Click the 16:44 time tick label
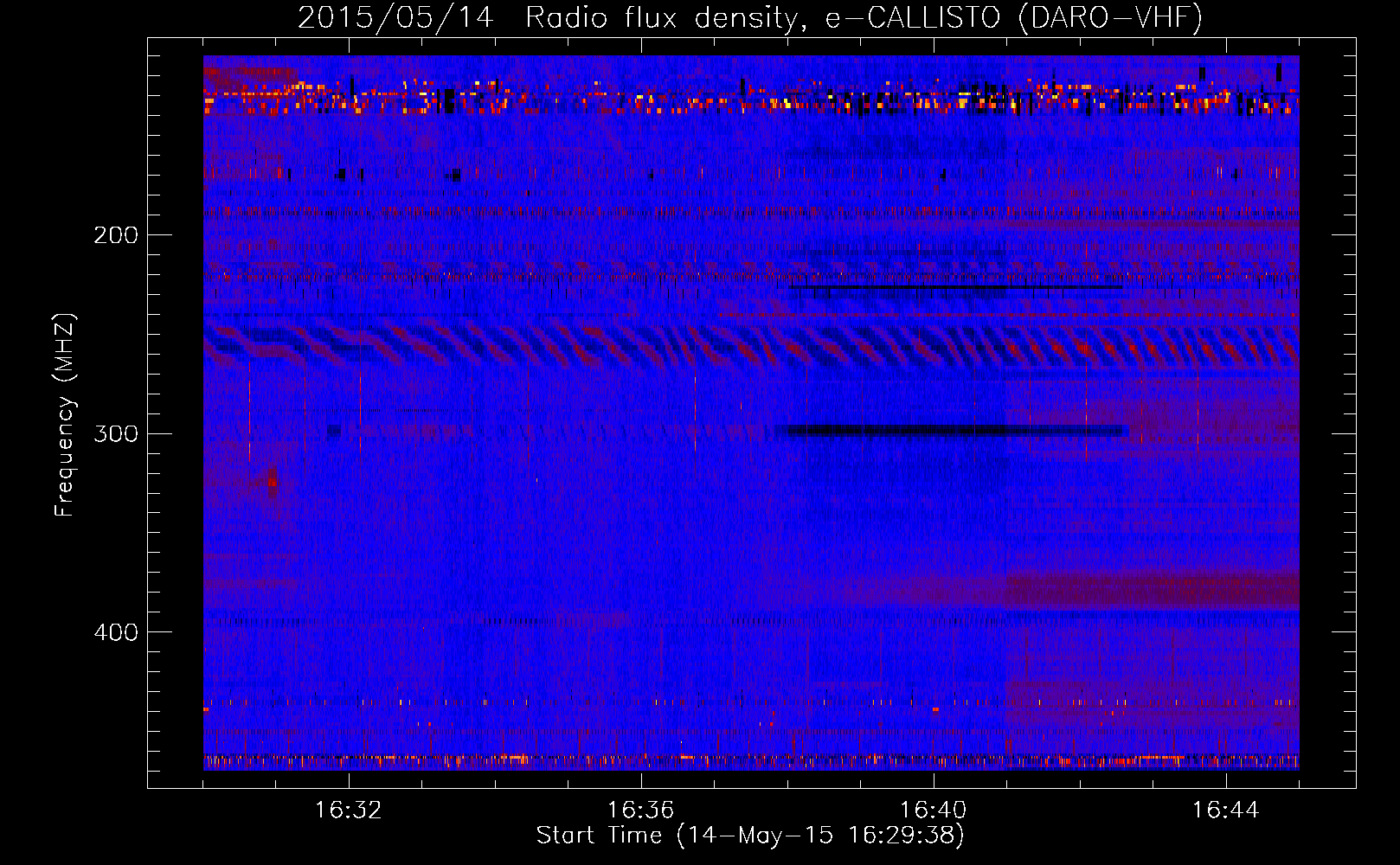Image resolution: width=1400 pixels, height=865 pixels. point(1226,810)
